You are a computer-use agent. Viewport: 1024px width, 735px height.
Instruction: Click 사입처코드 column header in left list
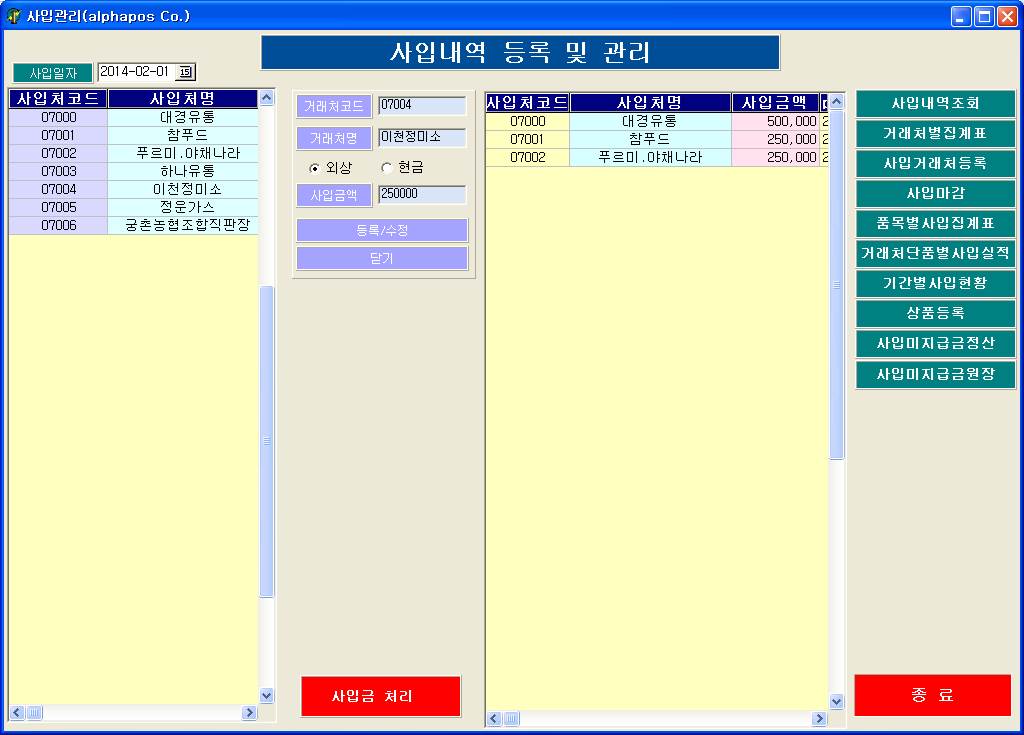click(58, 99)
